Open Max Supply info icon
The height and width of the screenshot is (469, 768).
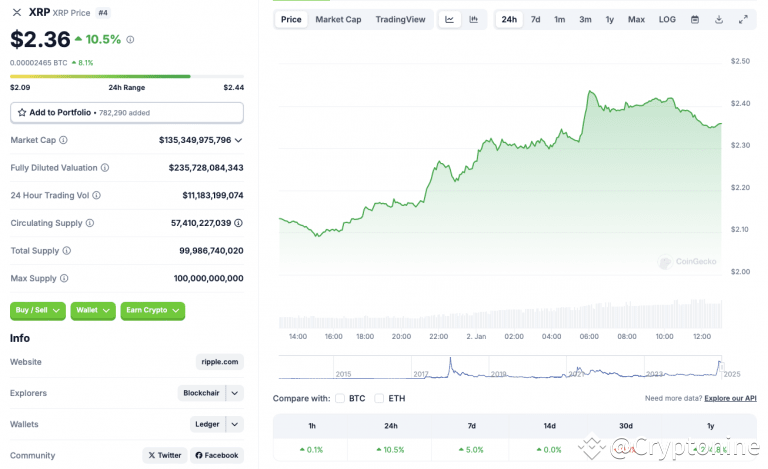tap(64, 279)
